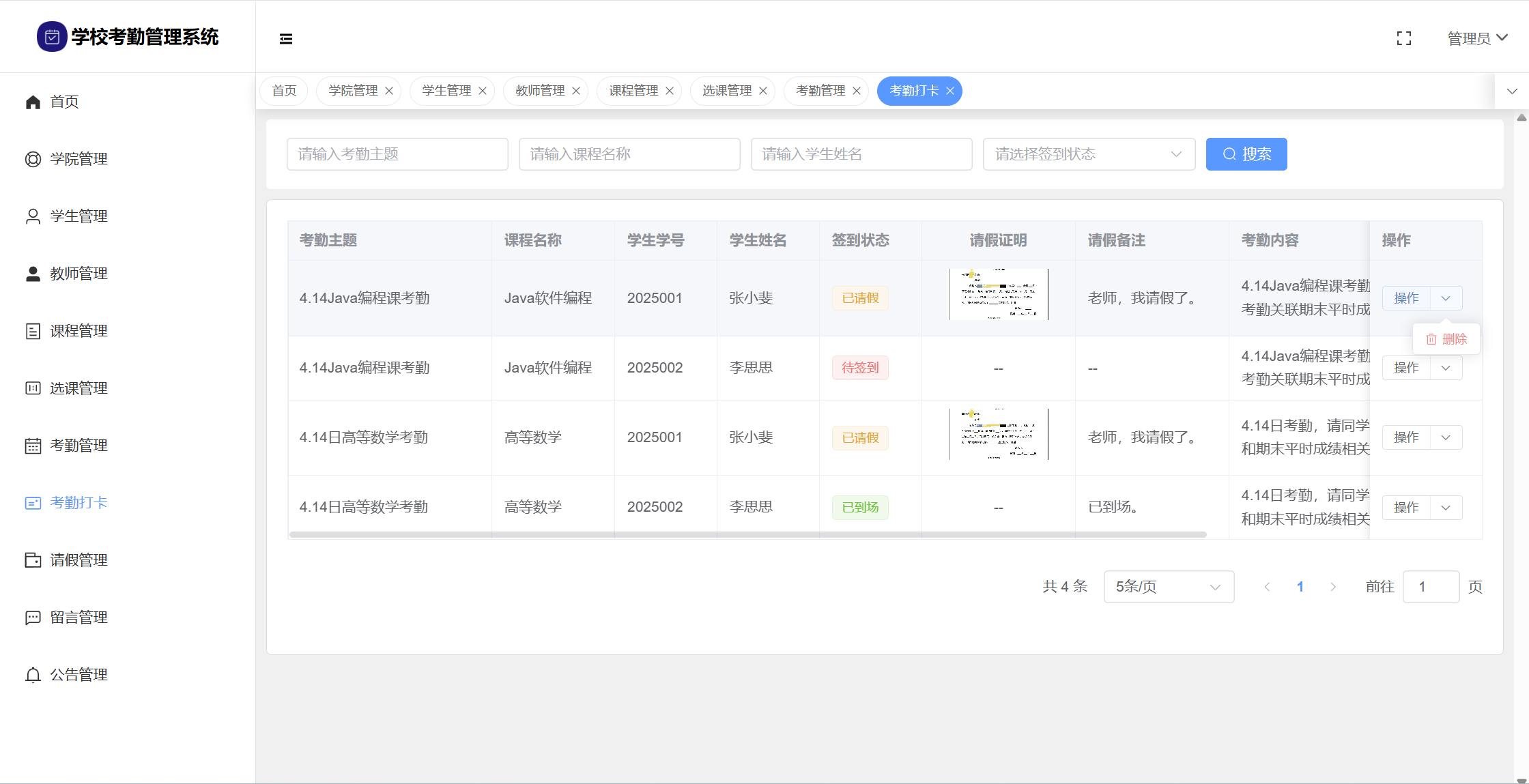This screenshot has height=784, width=1529.
Task: Open first row's leave proof thumbnail
Action: pyautogui.click(x=998, y=294)
